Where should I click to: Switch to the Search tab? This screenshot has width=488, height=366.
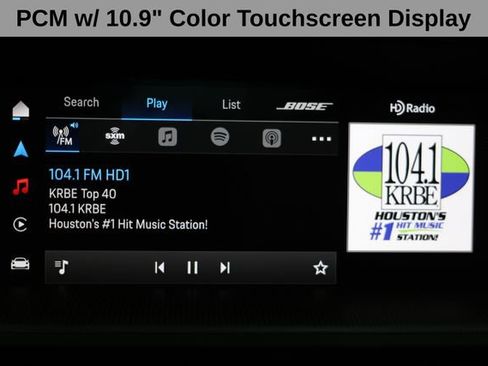tap(81, 102)
